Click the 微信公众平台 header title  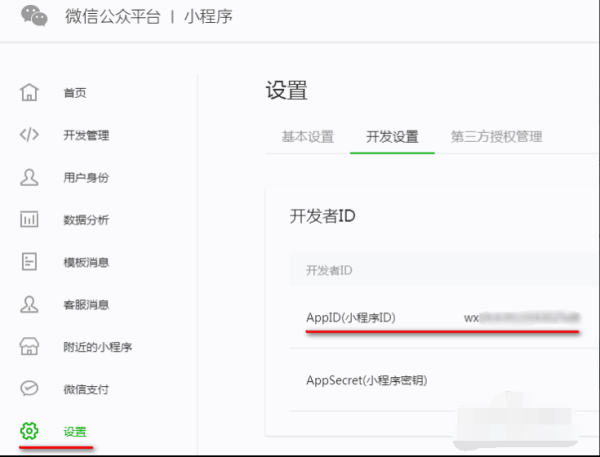(113, 16)
